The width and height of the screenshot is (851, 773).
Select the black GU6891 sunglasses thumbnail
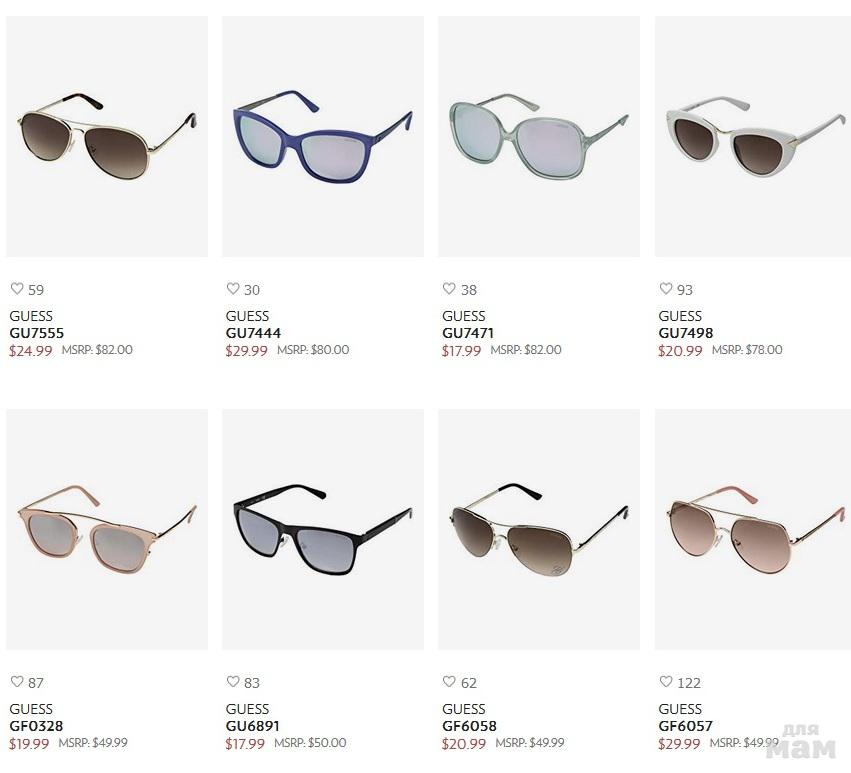click(x=323, y=529)
